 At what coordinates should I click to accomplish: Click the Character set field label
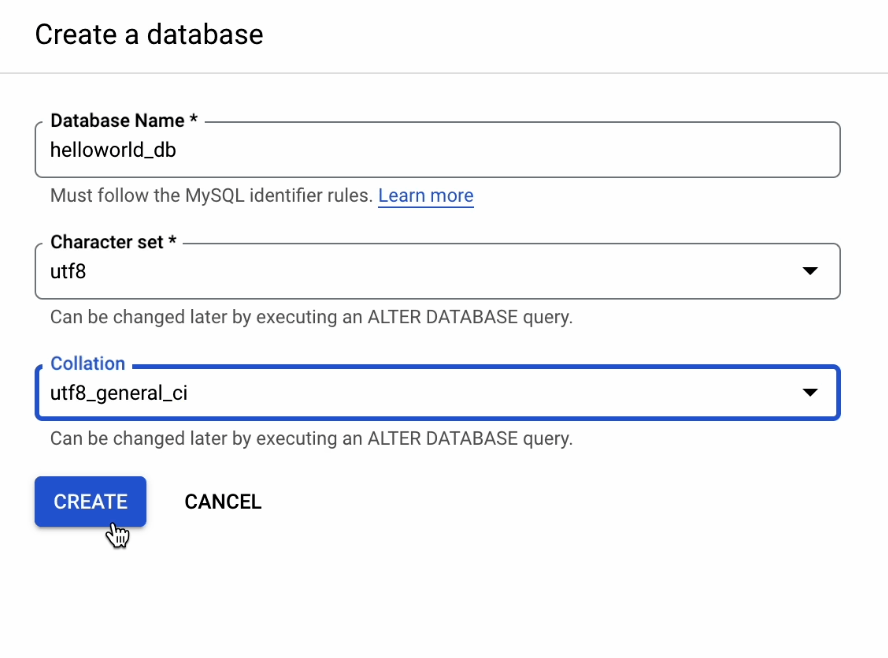tap(109, 243)
